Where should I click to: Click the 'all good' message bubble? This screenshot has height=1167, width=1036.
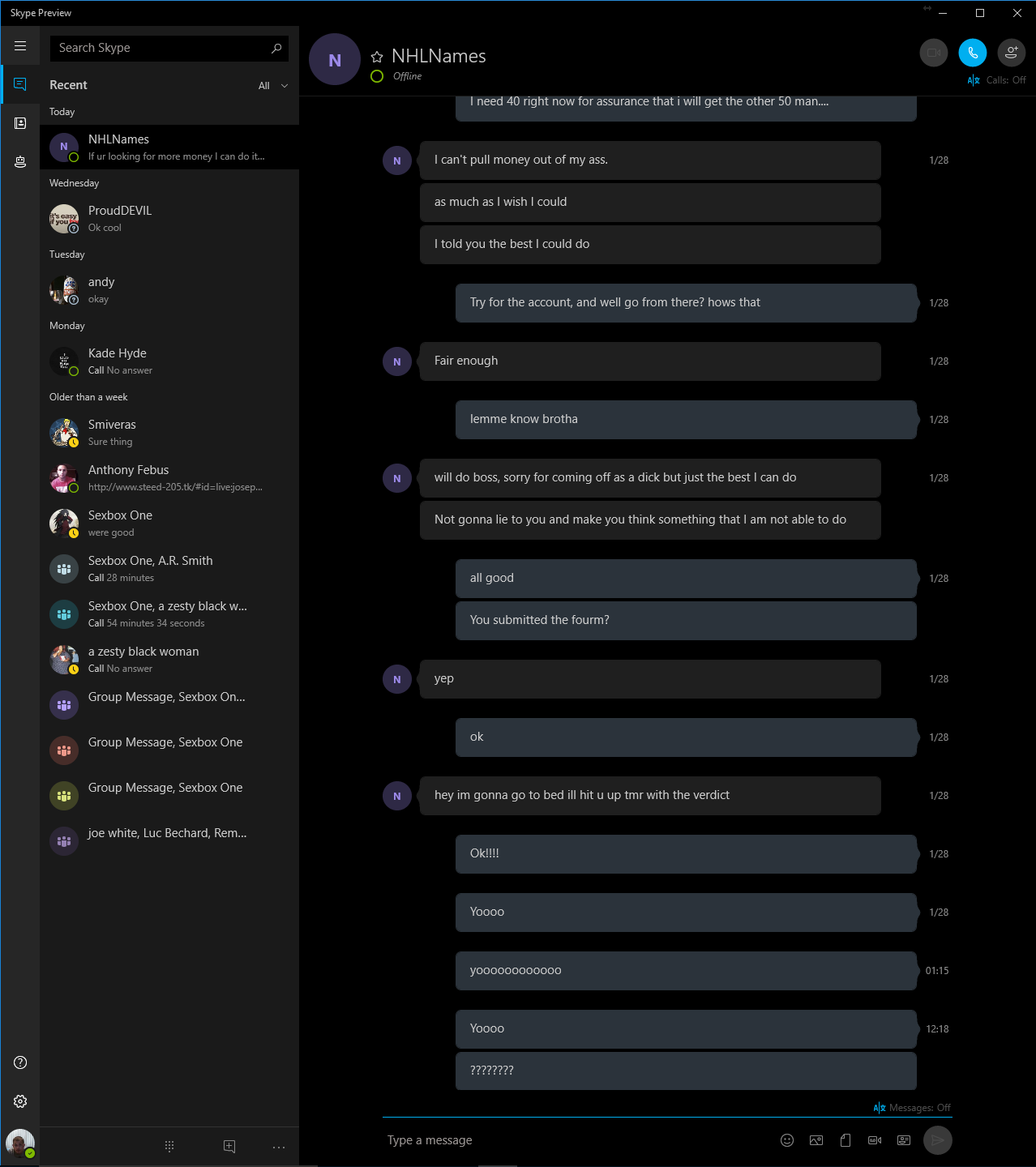pos(686,579)
